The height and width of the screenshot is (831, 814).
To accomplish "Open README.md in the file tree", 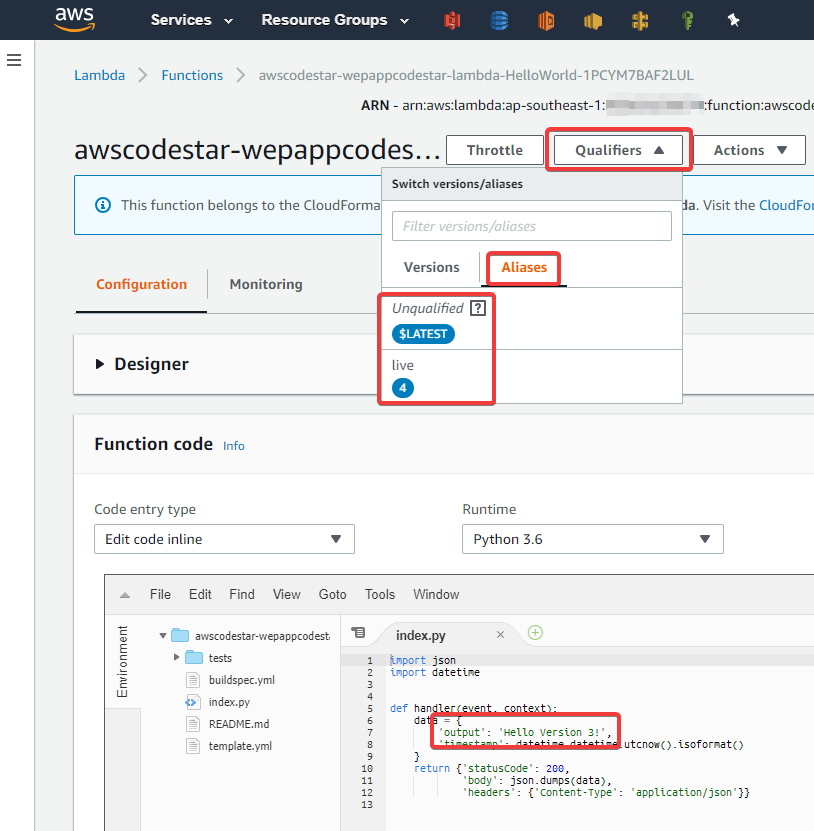I will (238, 724).
